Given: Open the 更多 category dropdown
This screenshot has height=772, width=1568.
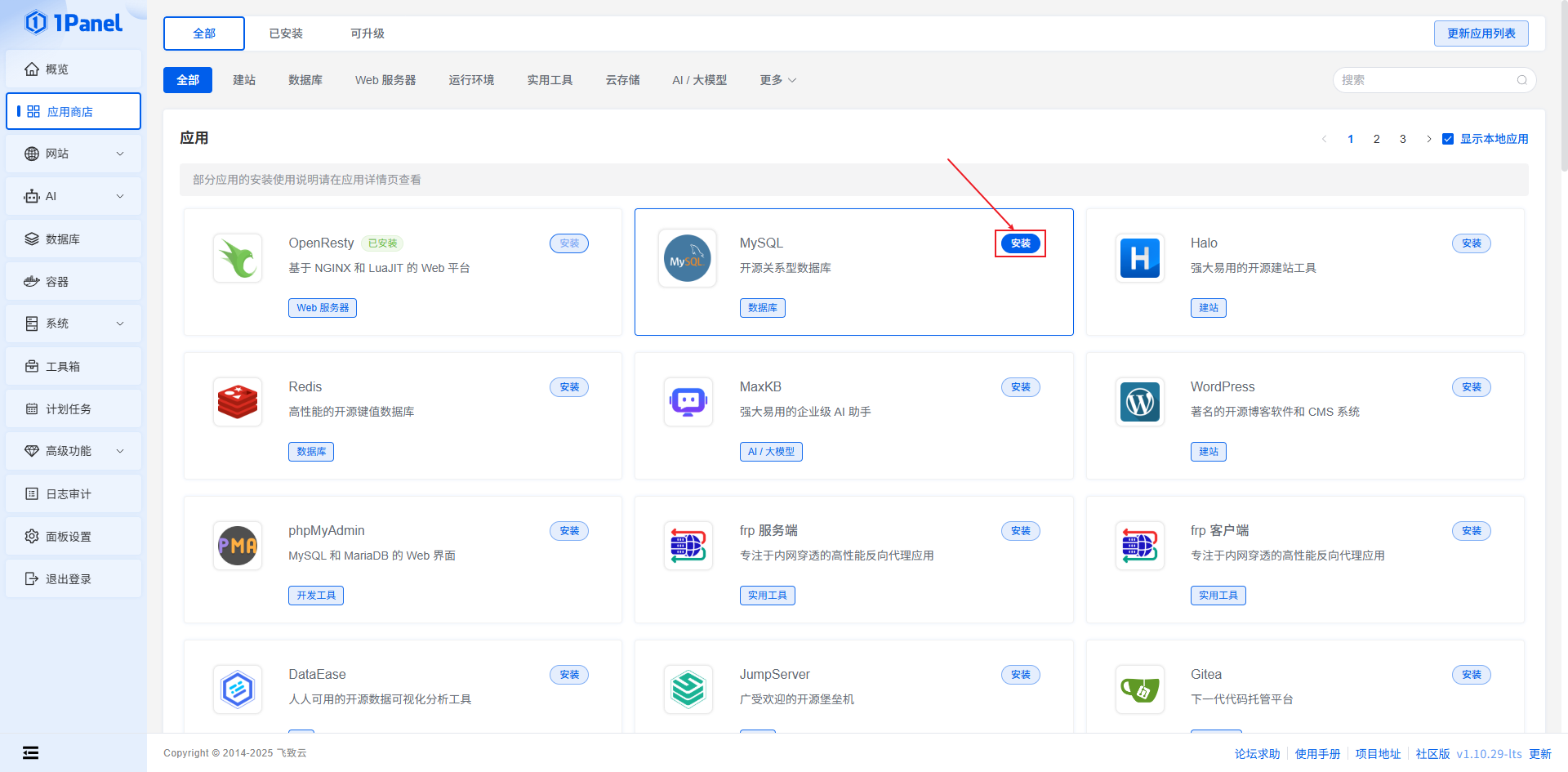Looking at the screenshot, I should [777, 80].
